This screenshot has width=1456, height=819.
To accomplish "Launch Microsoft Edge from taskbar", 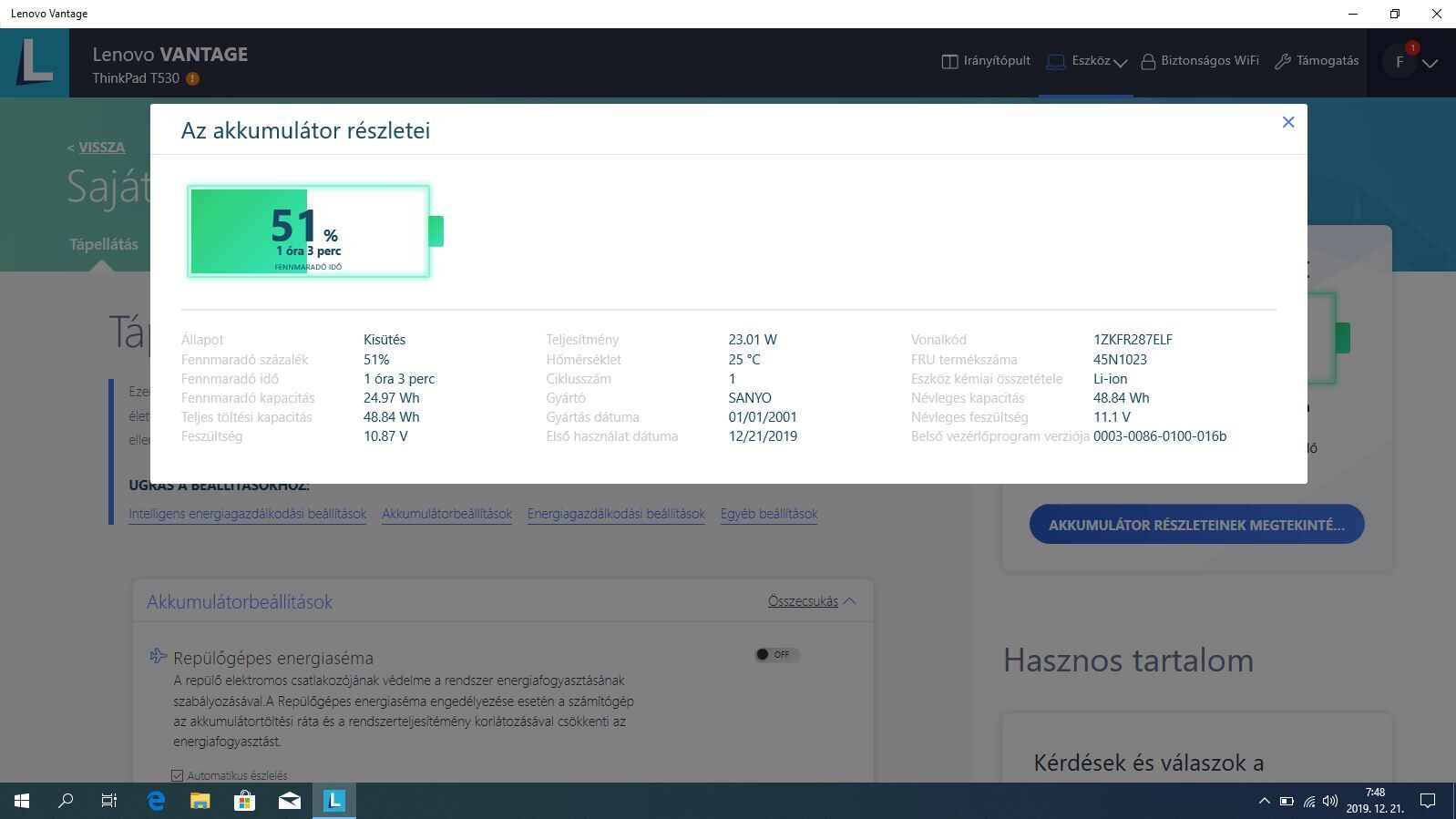I will tap(156, 801).
